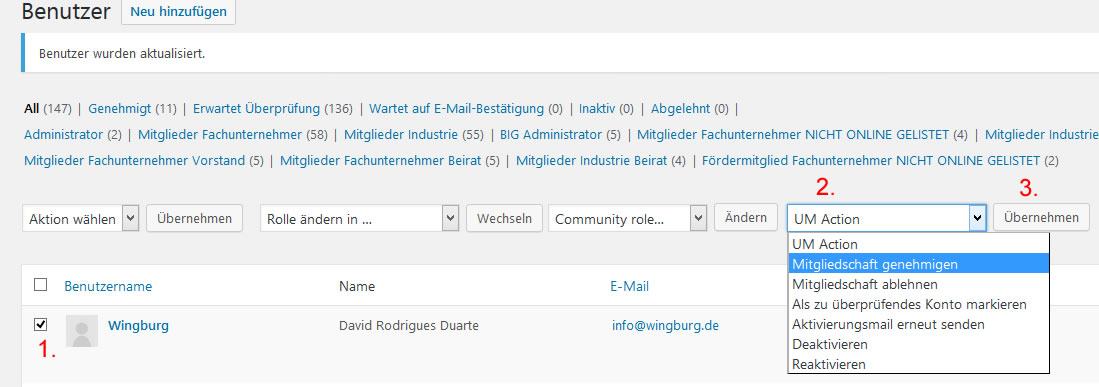Filter by Erwartet Überprüfung users
The height and width of the screenshot is (387, 1099).
(257, 109)
